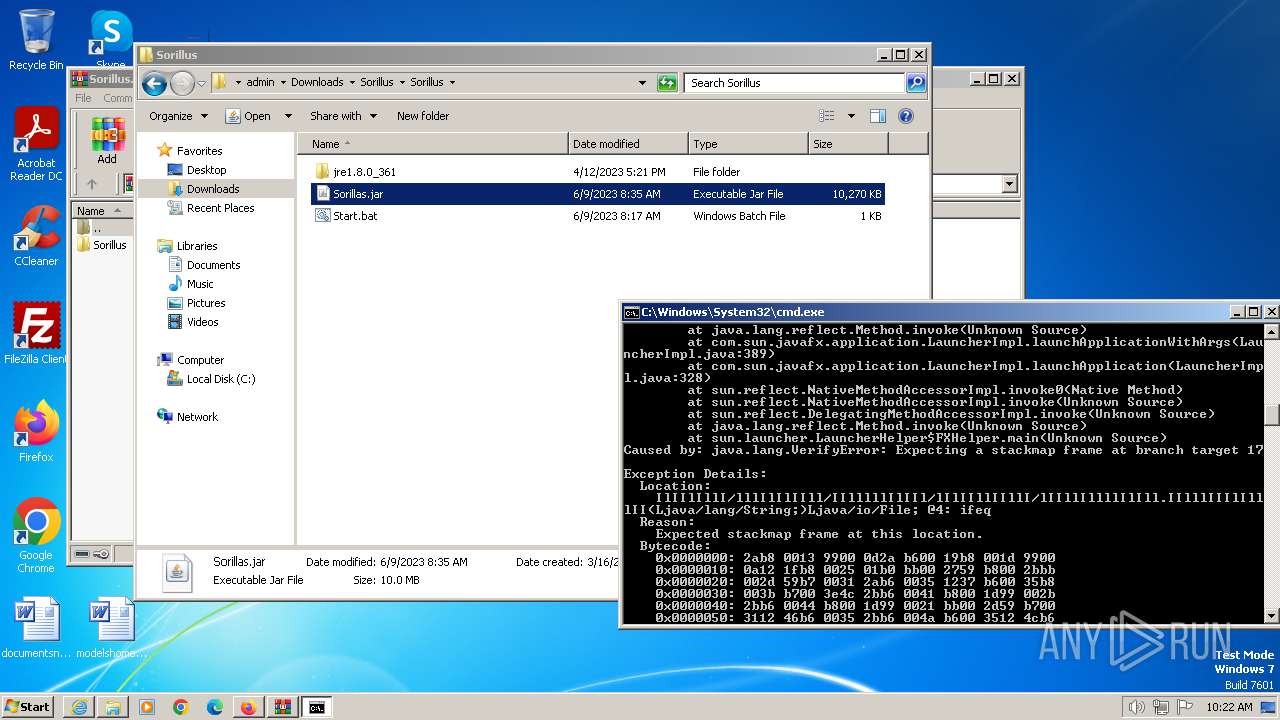The width and height of the screenshot is (1280, 720).
Task: Click the Forward arrow in Explorer
Action: [182, 83]
